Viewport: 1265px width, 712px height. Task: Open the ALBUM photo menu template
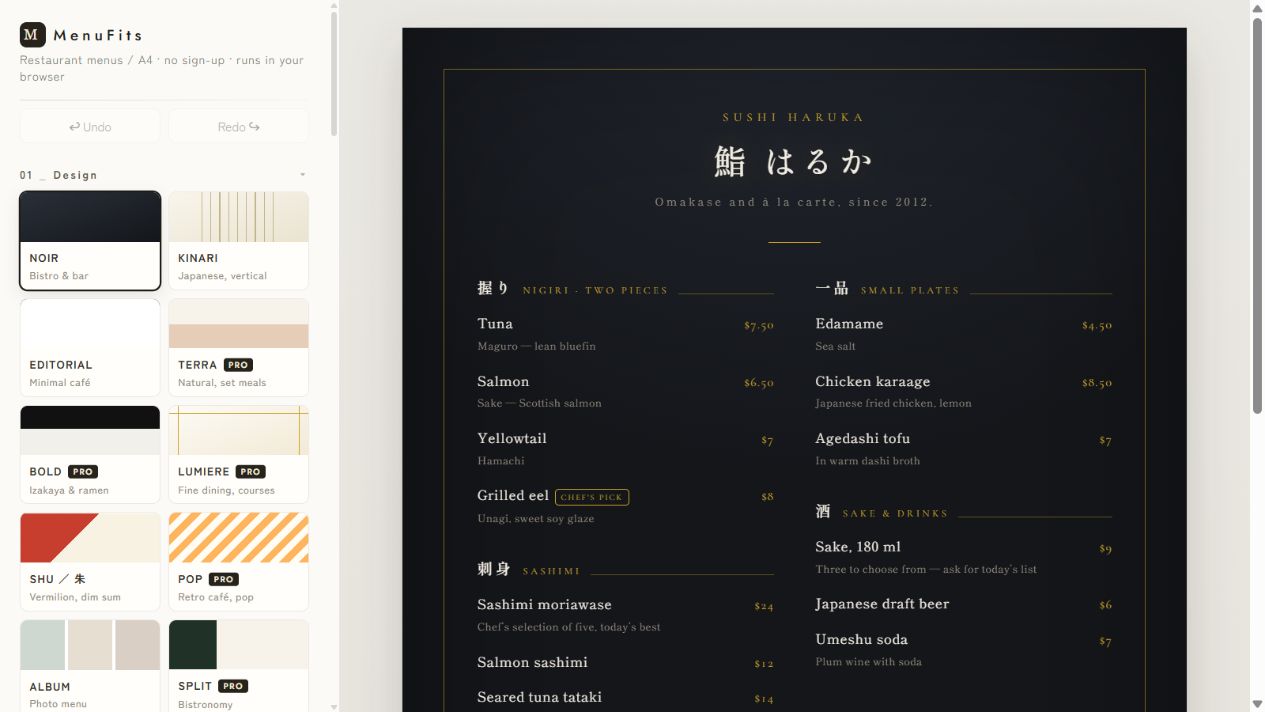point(90,666)
